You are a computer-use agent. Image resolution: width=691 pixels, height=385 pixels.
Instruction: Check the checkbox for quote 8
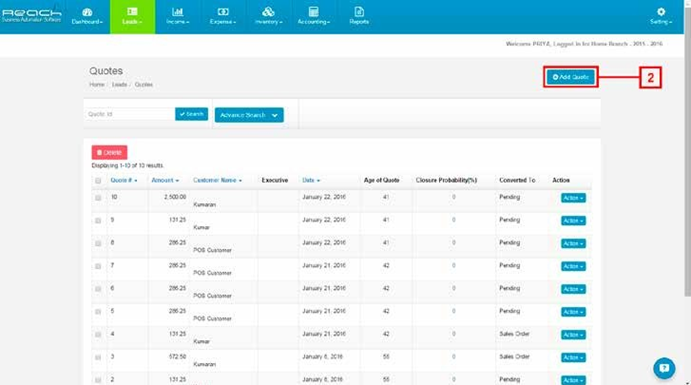(x=98, y=244)
